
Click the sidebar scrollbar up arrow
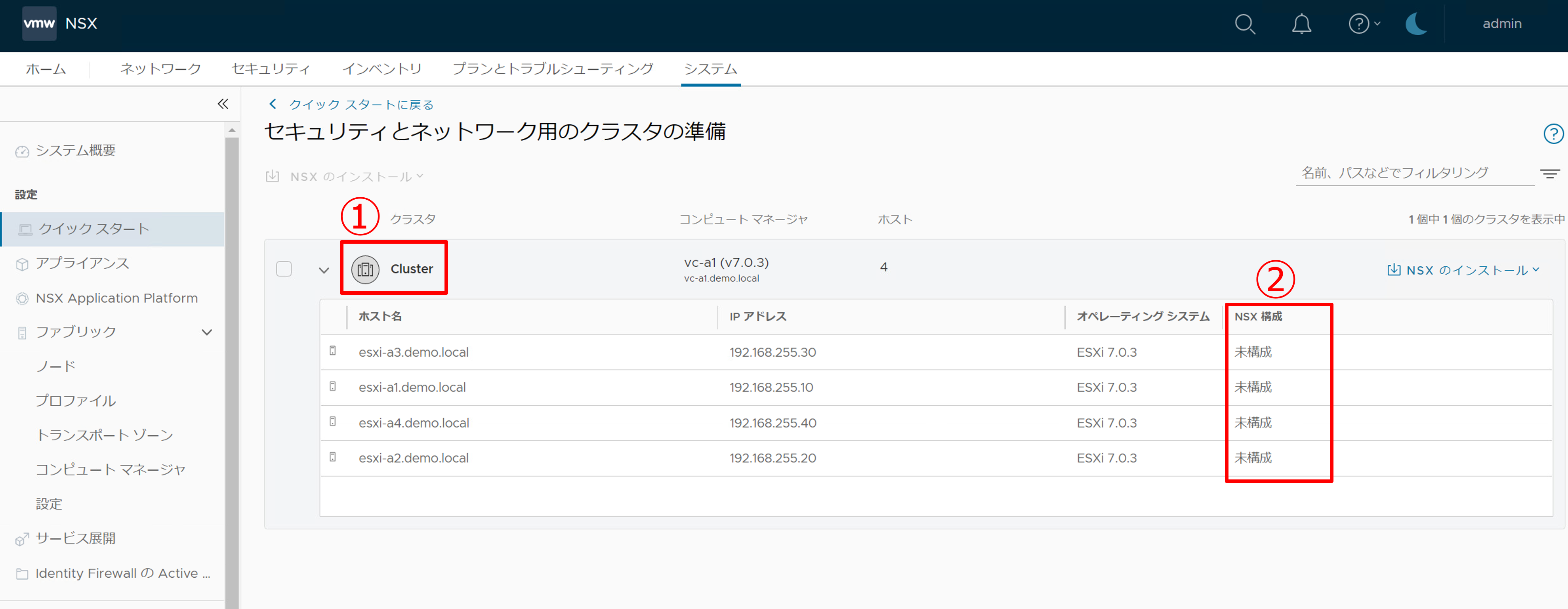point(232,130)
